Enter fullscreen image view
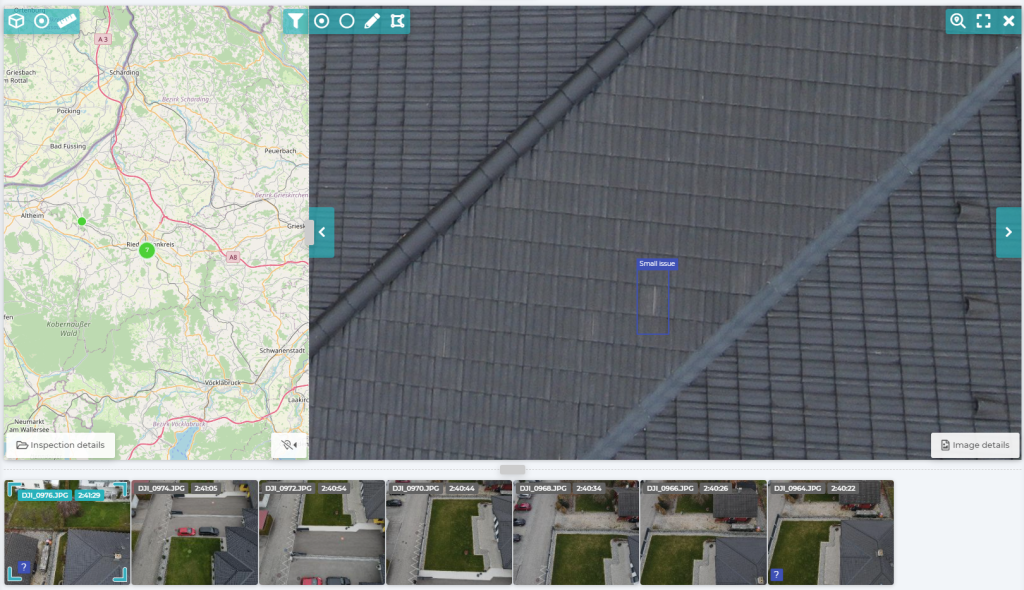The image size is (1024, 590). (x=983, y=21)
